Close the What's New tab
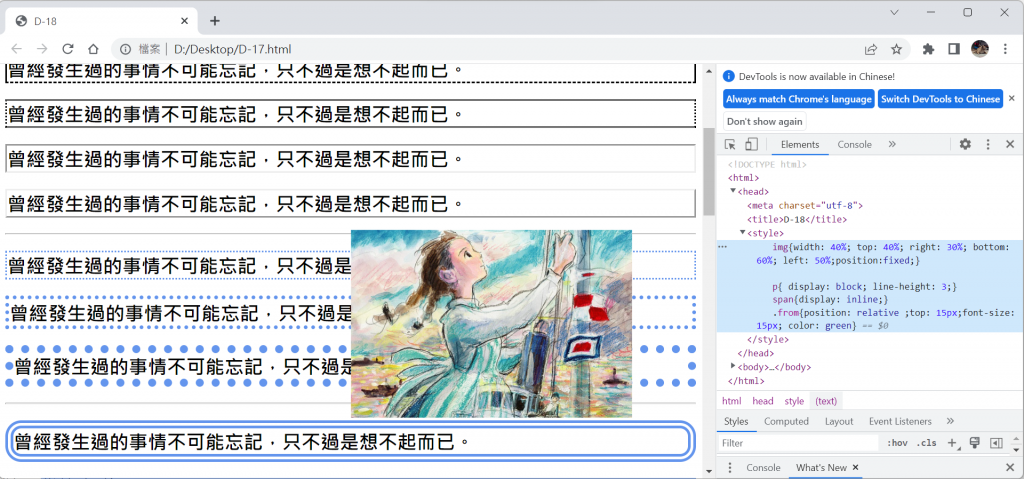This screenshot has width=1024, height=479. (x=856, y=468)
